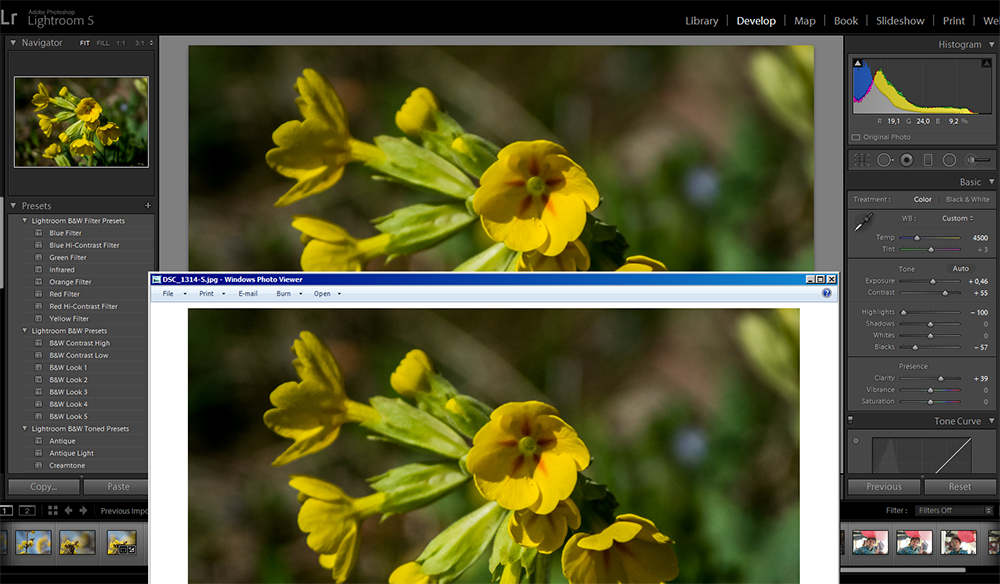Set Navigator zoom to FILL

pos(103,43)
